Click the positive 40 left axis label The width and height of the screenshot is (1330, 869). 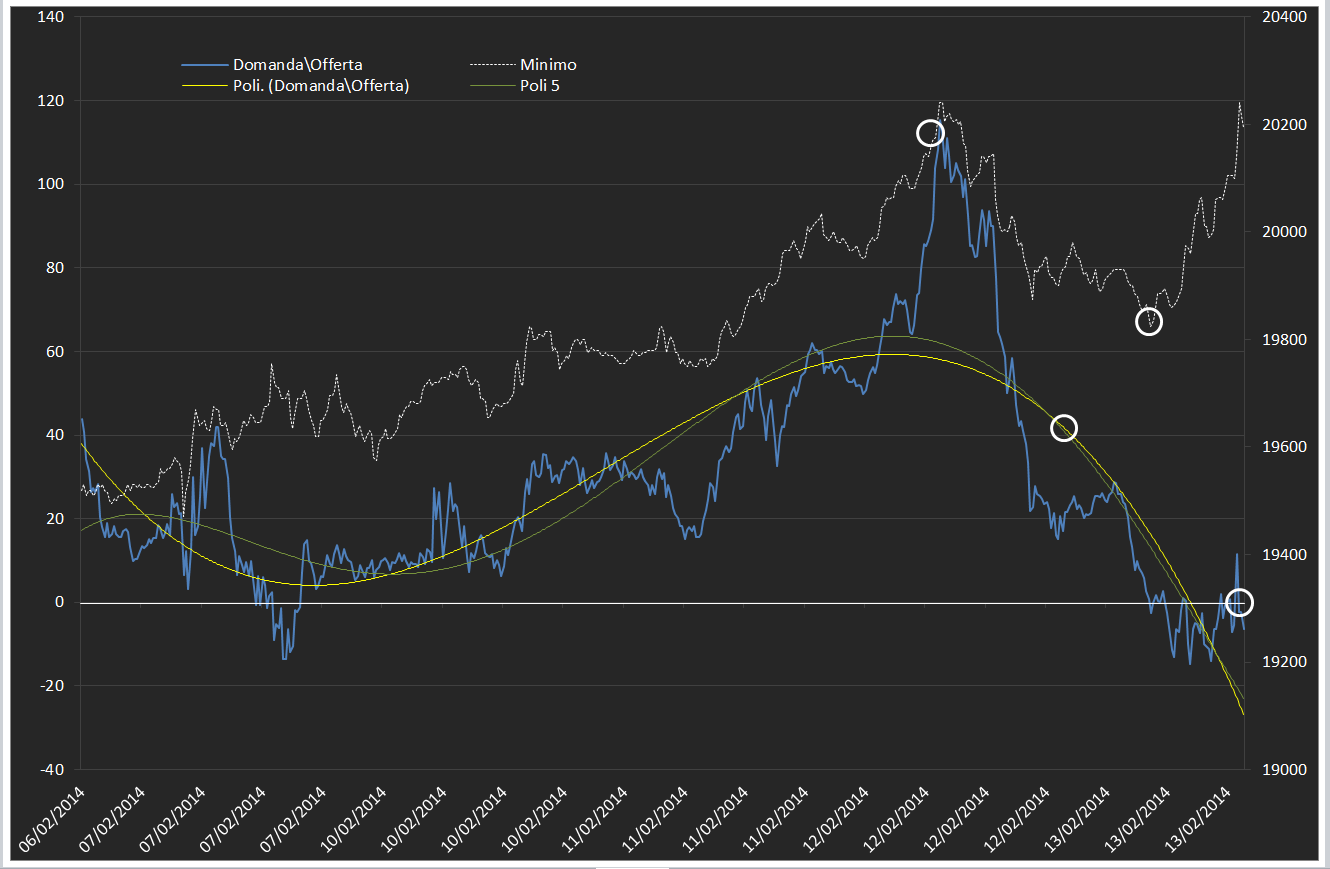55,435
